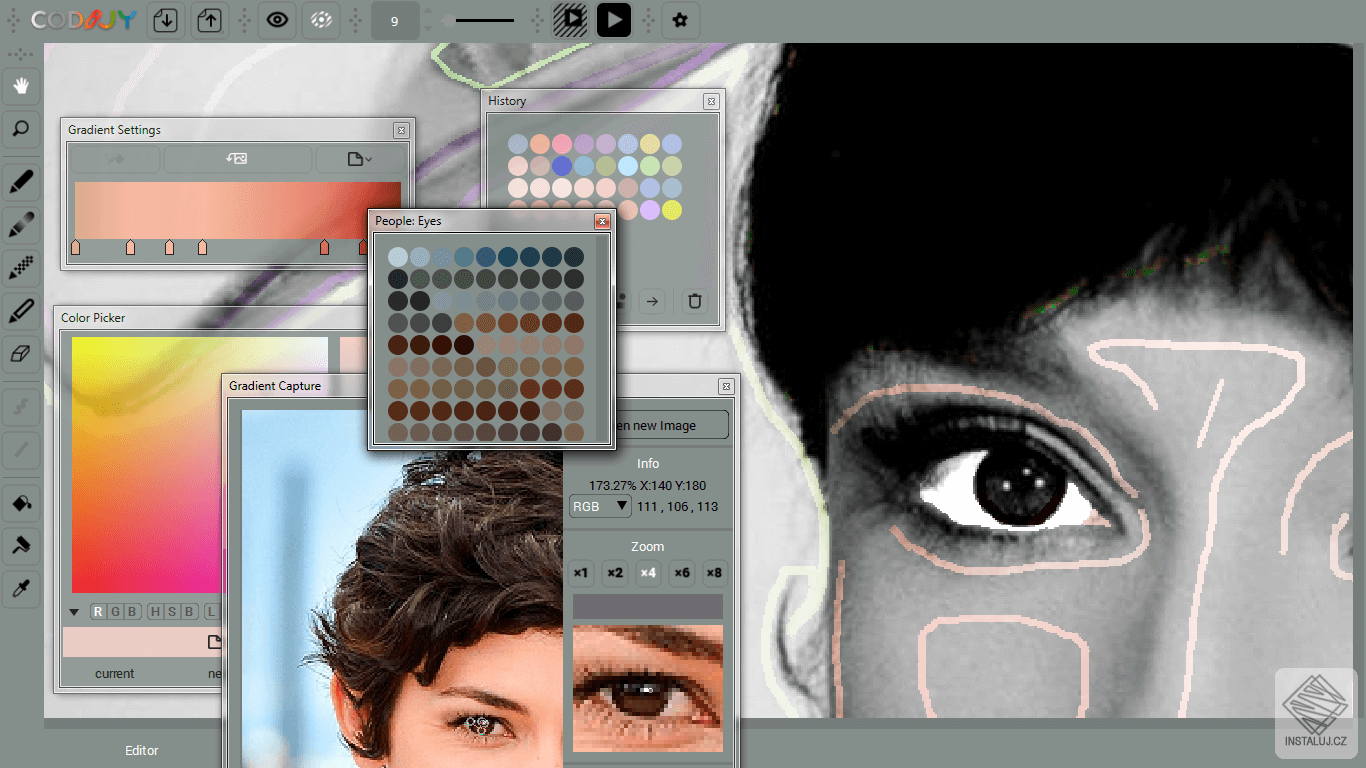
Task: Open an image with the import document icon
Action: tap(166, 20)
